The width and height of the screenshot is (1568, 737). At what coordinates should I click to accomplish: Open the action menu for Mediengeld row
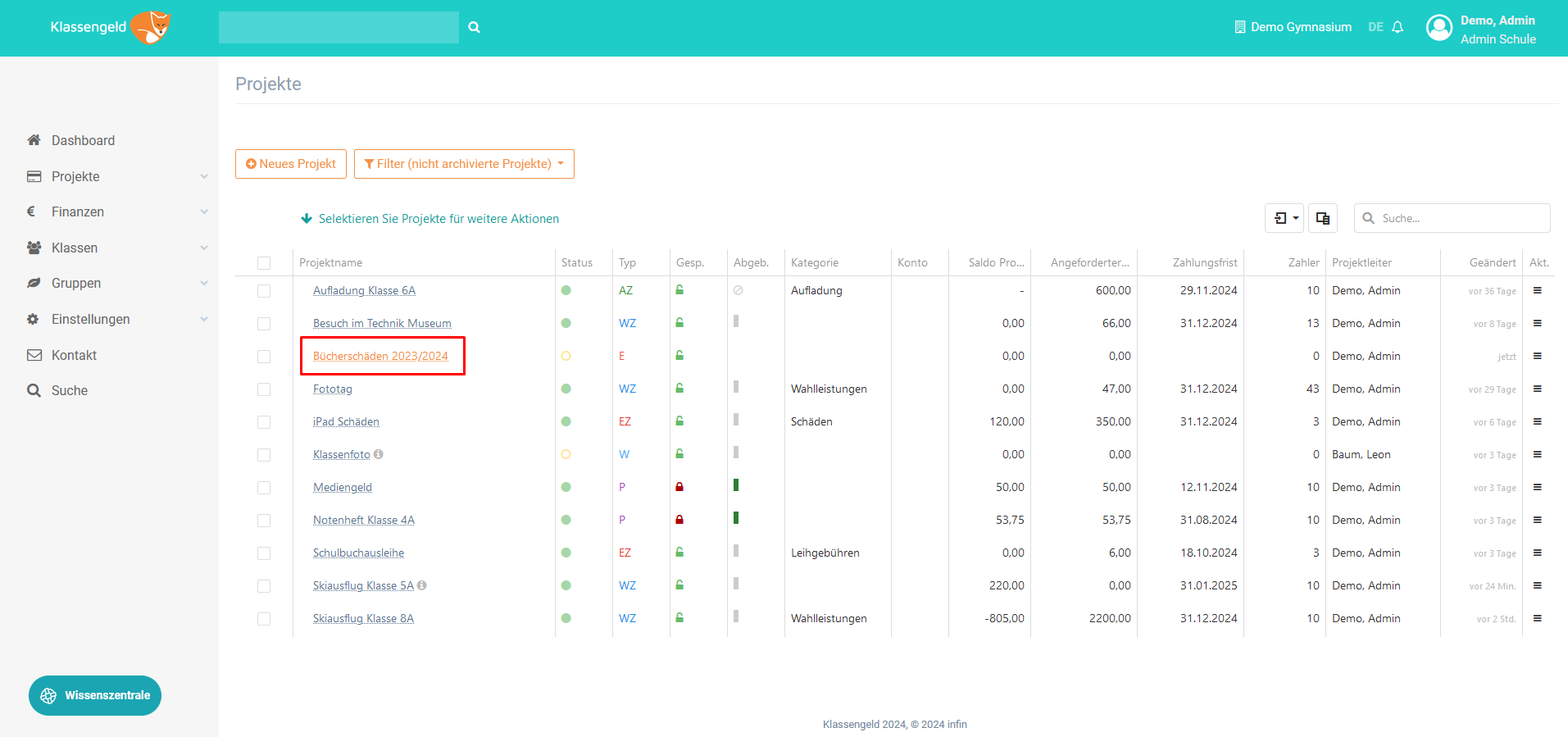(x=1538, y=487)
